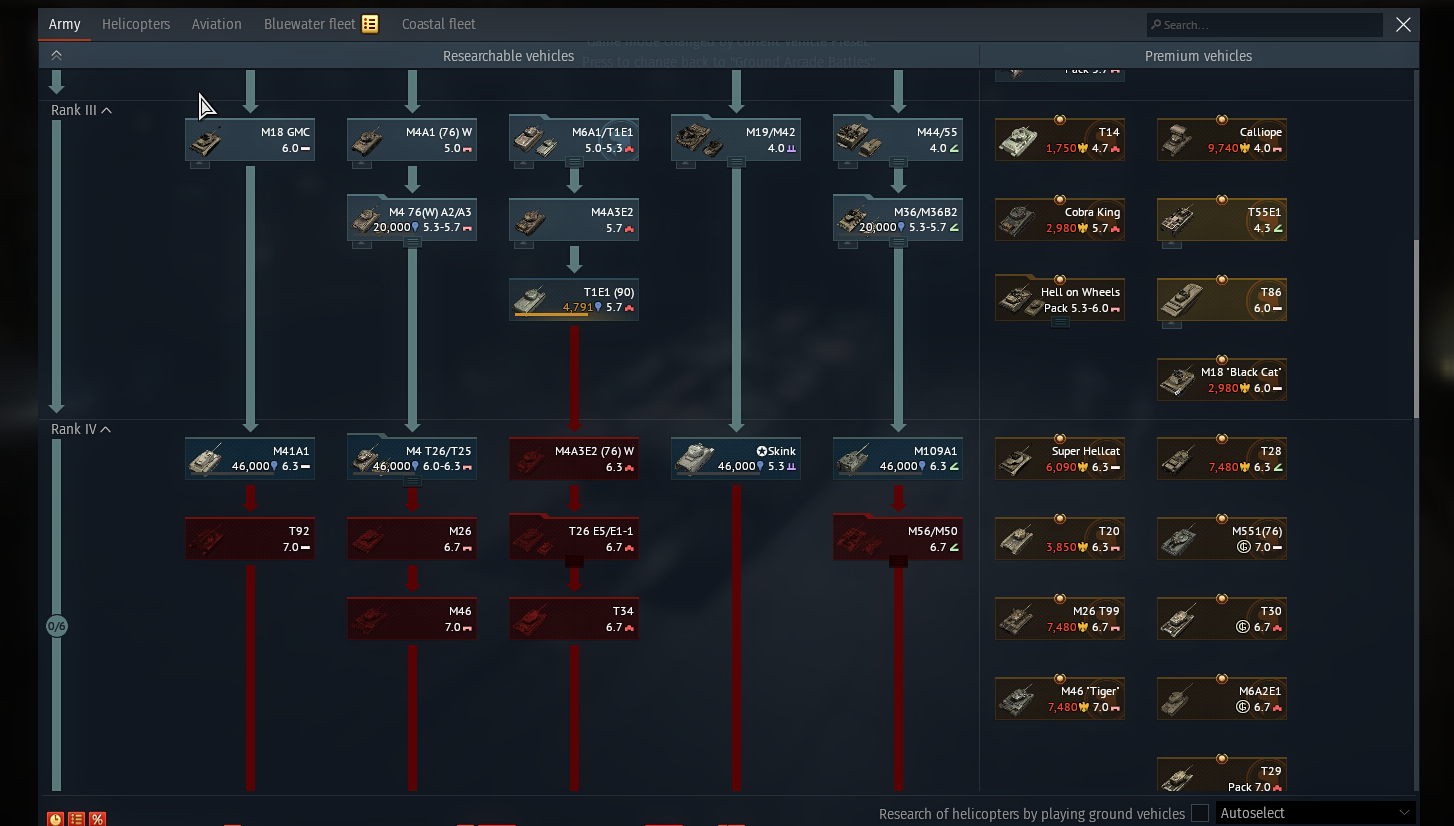The width and height of the screenshot is (1454, 826).
Task: Open the Aviation tab
Action: click(217, 24)
